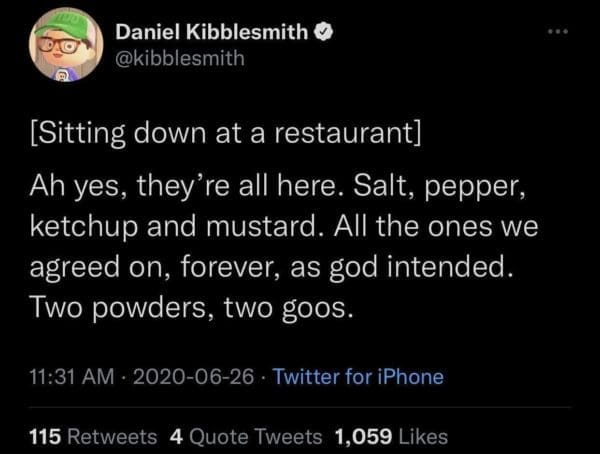Click the word "Likes" in the stats row

[x=424, y=436]
